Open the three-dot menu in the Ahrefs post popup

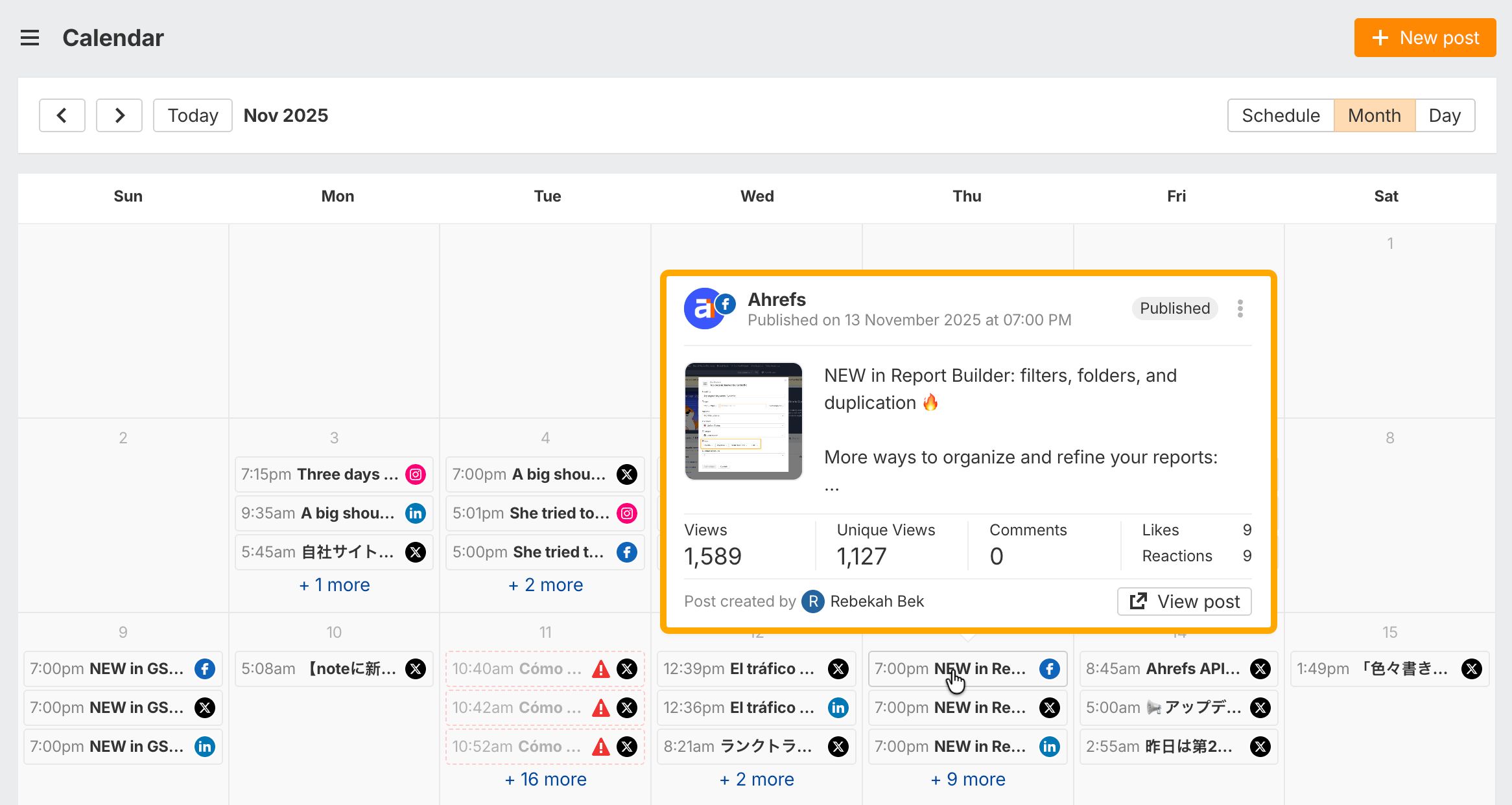[1240, 309]
